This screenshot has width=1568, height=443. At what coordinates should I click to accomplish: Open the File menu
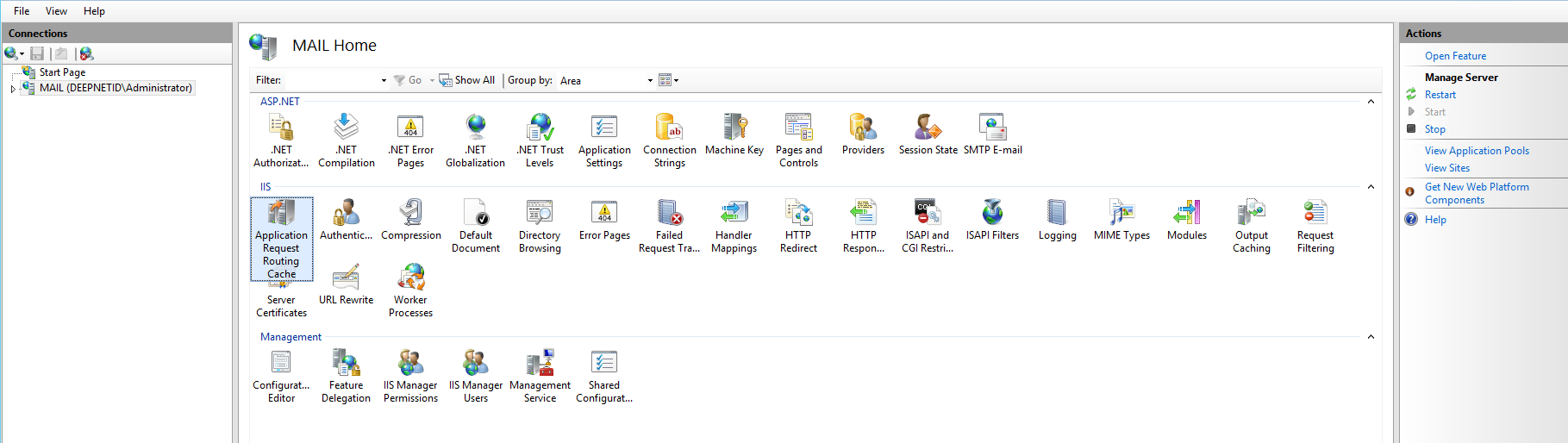(22, 11)
